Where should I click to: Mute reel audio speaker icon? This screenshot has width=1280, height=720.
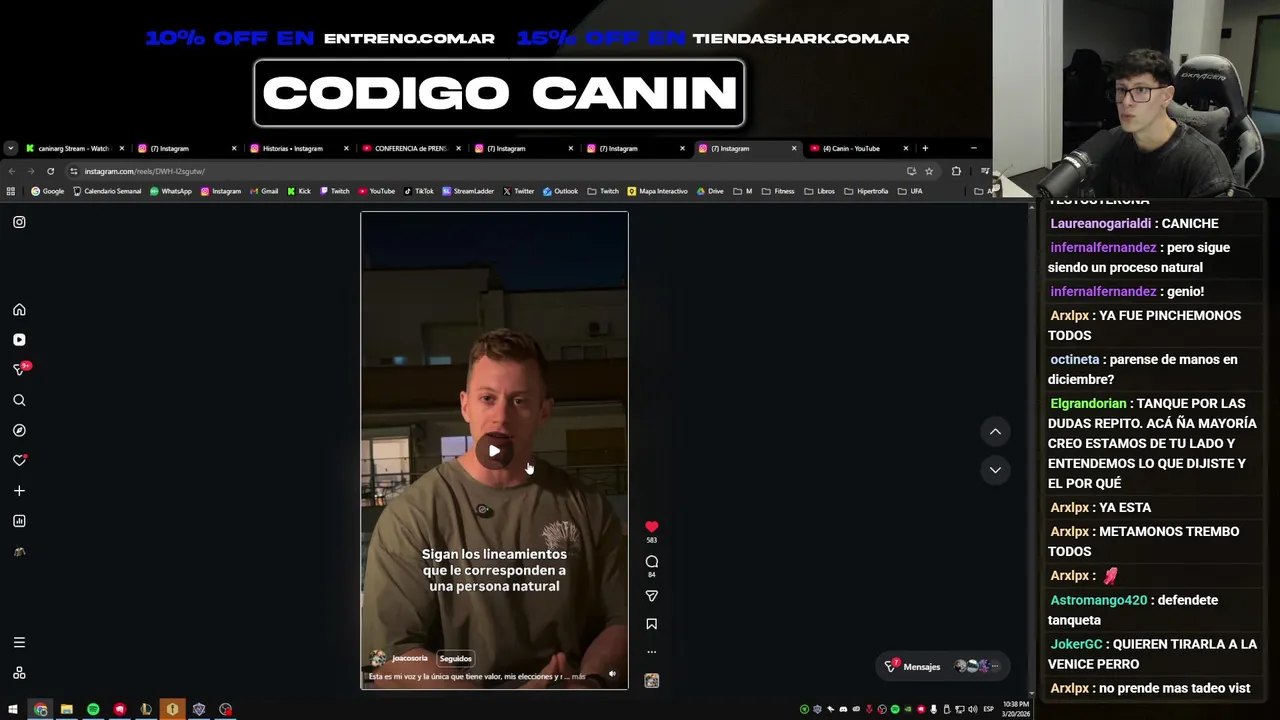point(612,674)
